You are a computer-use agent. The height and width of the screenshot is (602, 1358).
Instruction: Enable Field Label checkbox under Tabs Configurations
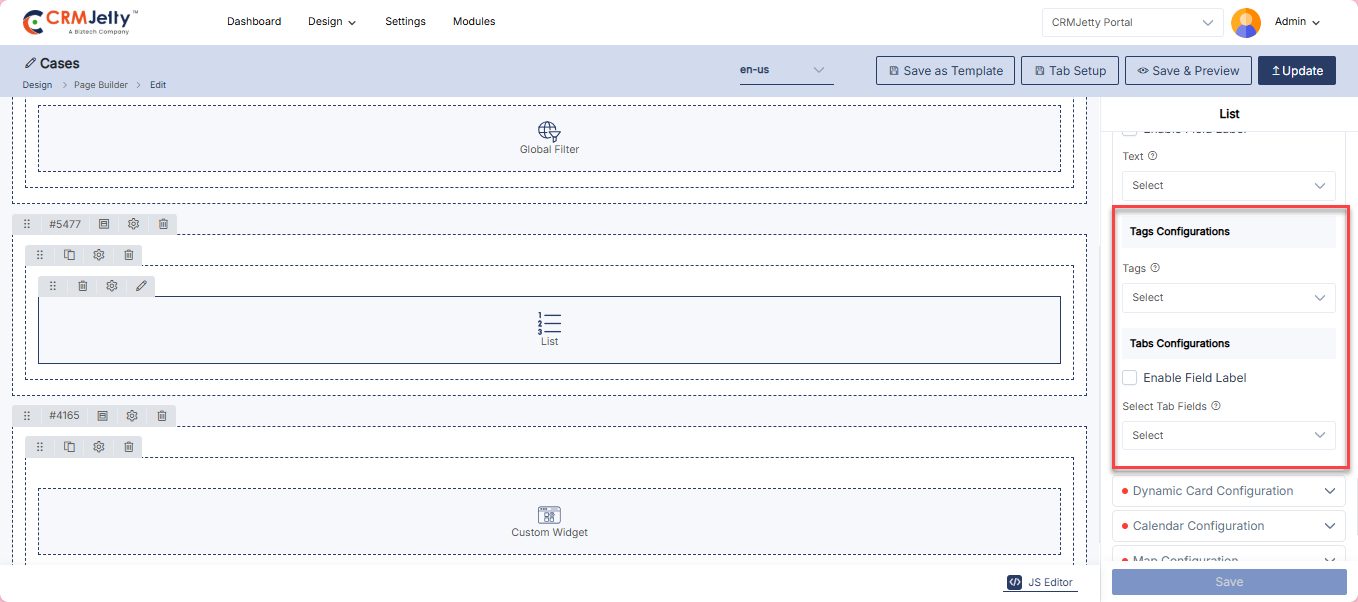coord(1130,378)
